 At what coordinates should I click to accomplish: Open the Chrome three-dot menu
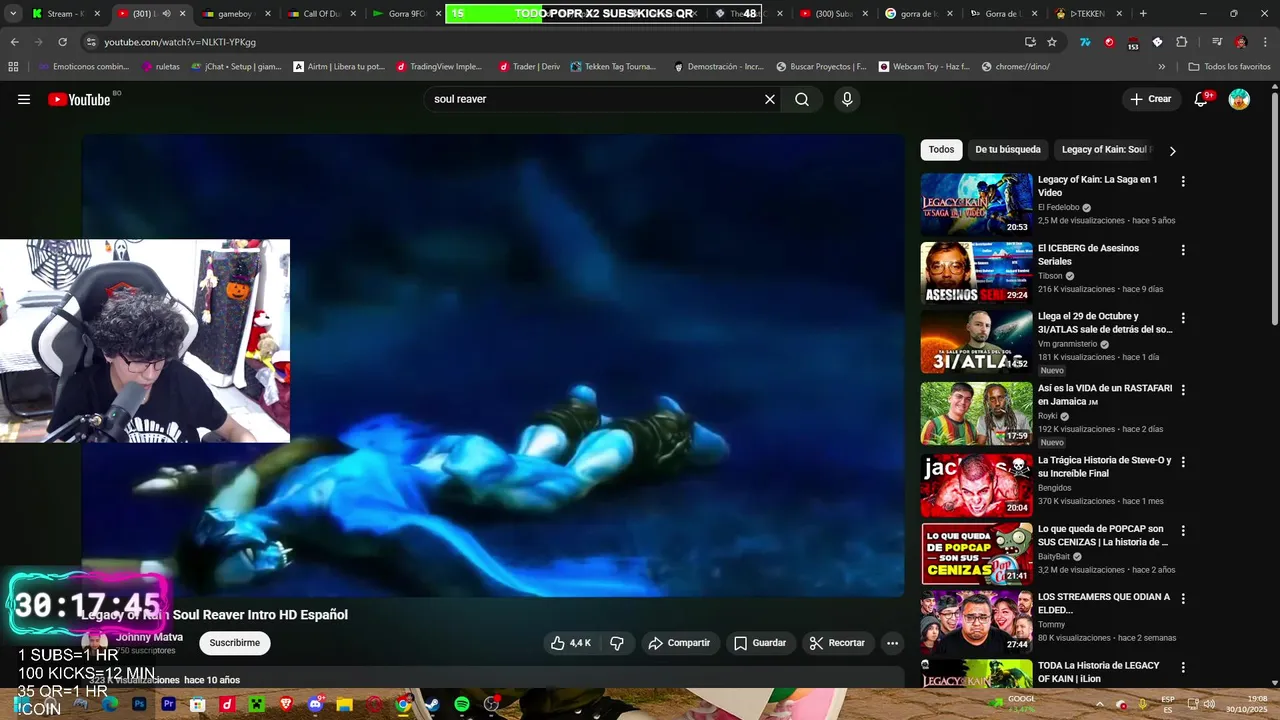[1266, 42]
